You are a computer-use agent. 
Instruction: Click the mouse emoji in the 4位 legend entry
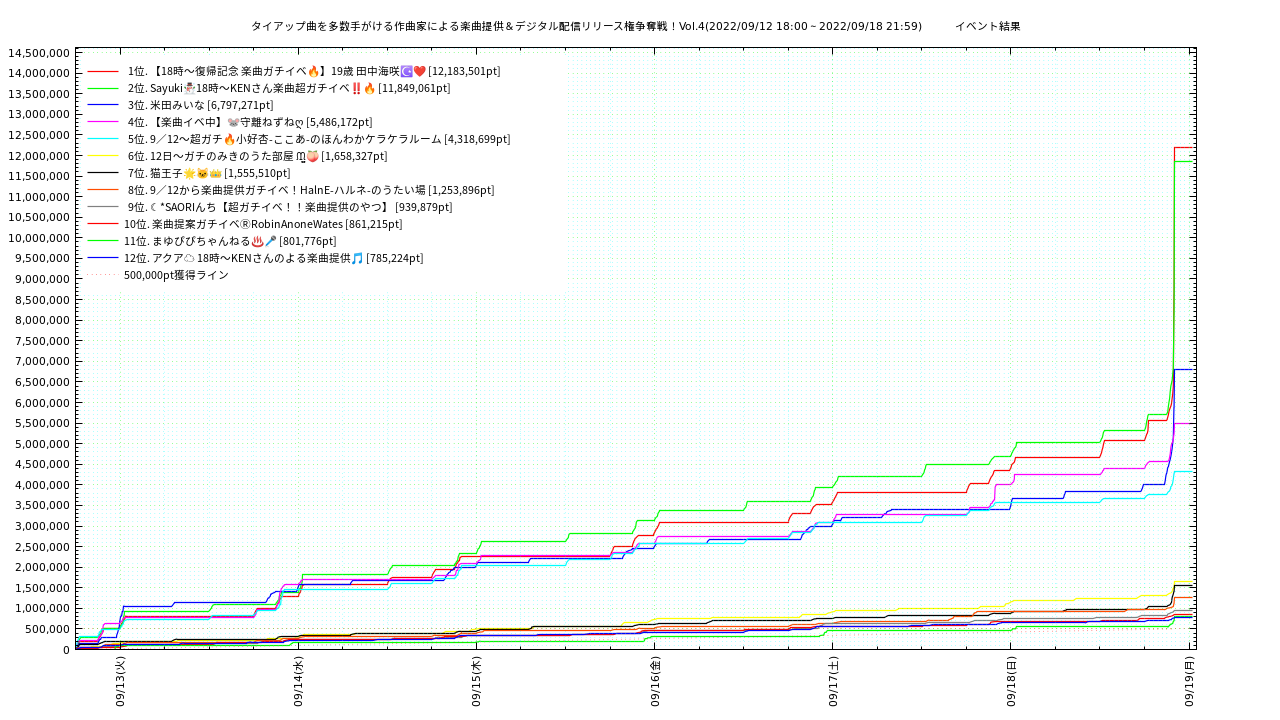click(234, 122)
